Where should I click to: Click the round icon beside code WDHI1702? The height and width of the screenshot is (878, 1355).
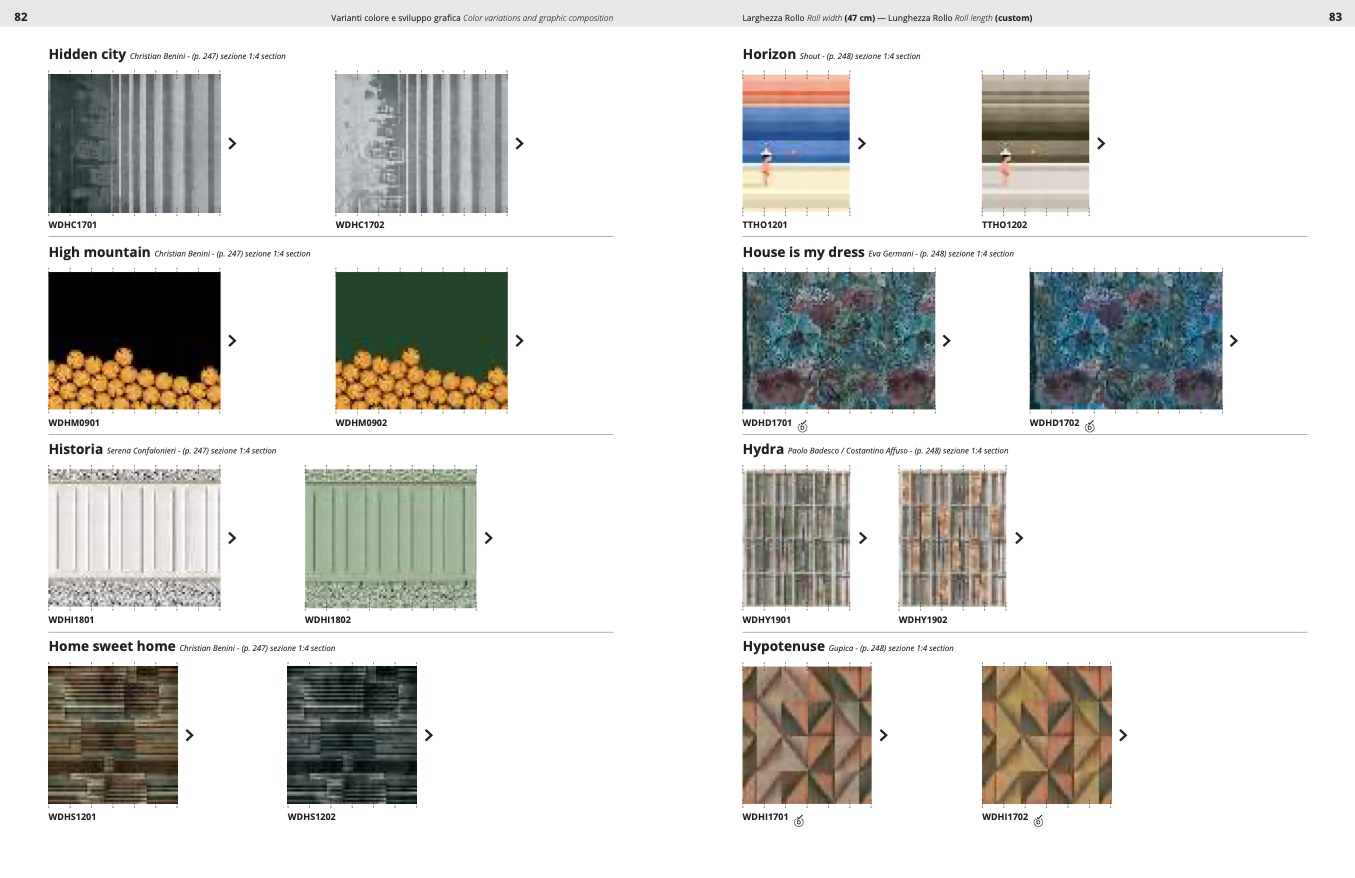(1038, 821)
